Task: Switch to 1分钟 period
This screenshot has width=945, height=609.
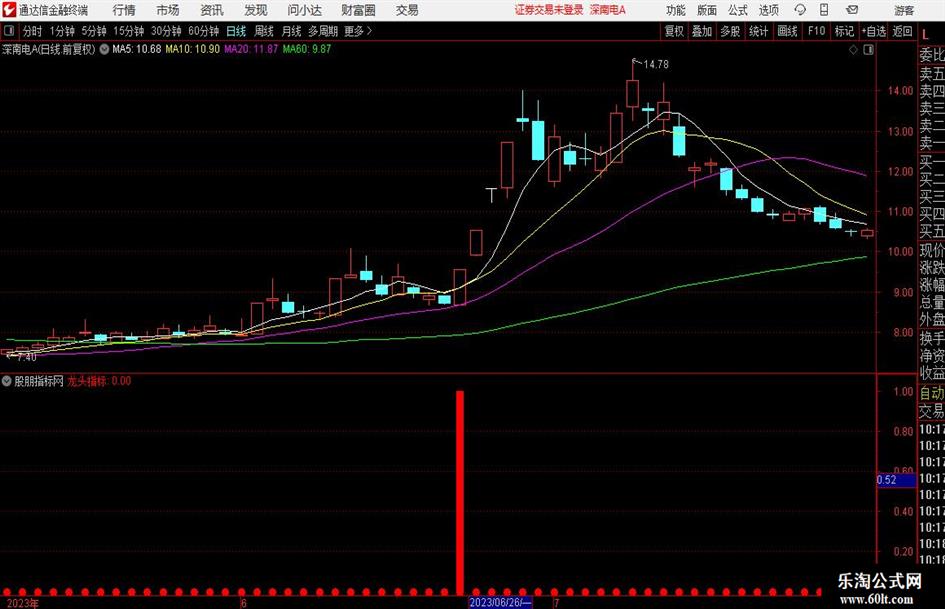Action: coord(62,31)
